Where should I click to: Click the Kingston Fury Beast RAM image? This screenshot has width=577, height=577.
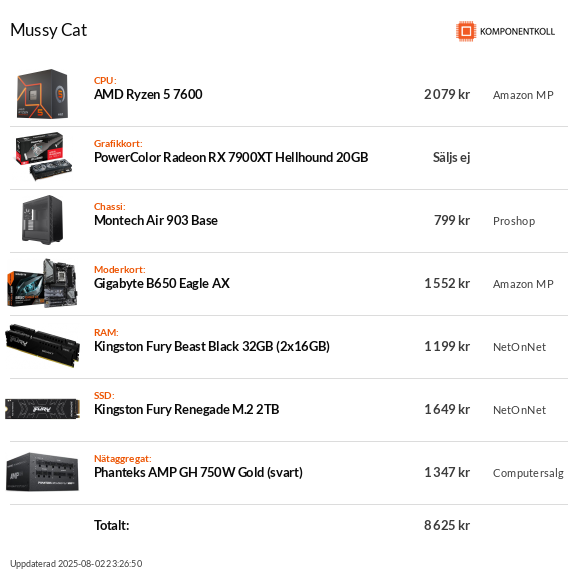tap(42, 346)
